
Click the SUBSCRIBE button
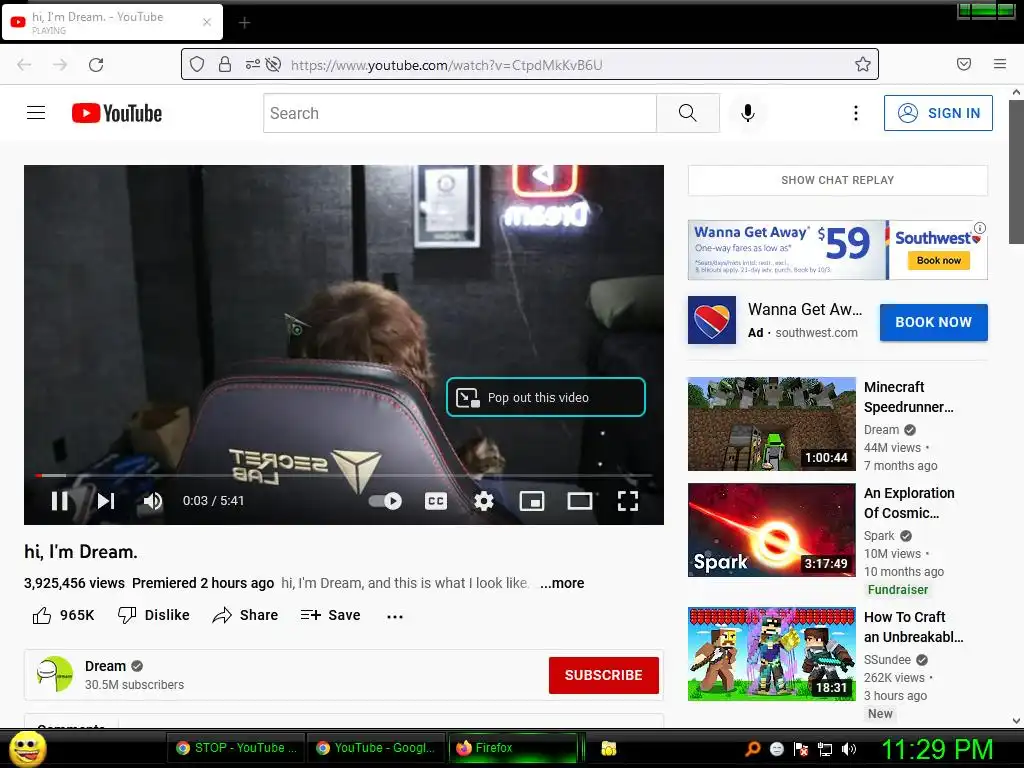[603, 675]
